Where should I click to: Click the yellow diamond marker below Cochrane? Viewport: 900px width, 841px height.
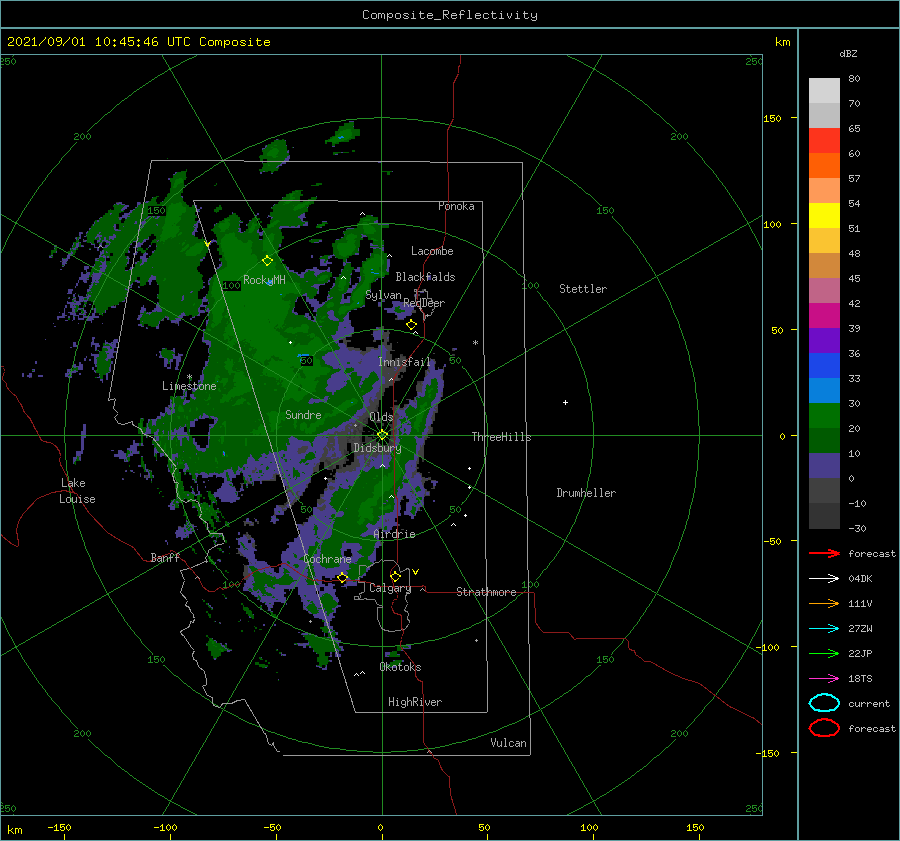pos(342,578)
